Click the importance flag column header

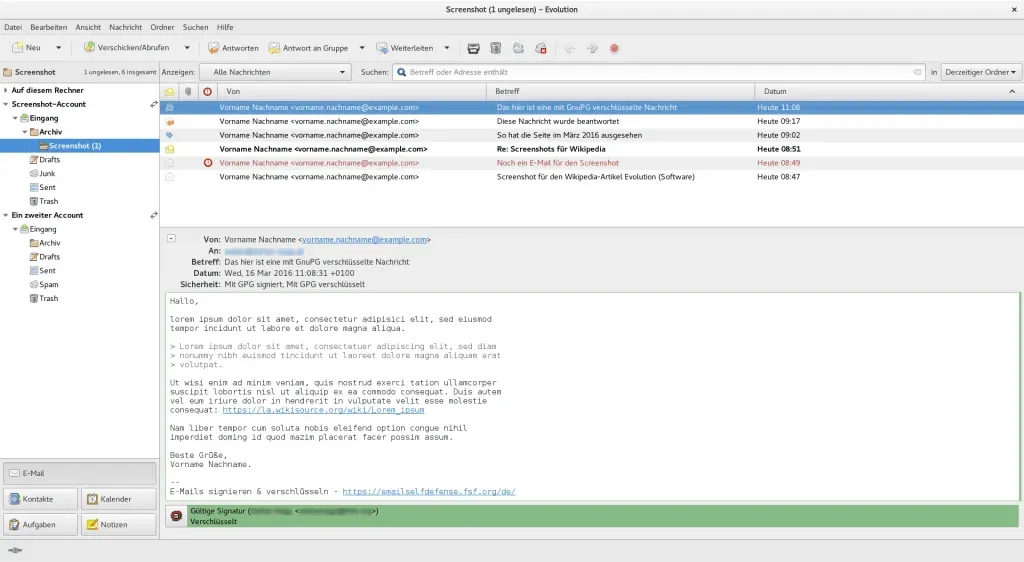(x=208, y=91)
